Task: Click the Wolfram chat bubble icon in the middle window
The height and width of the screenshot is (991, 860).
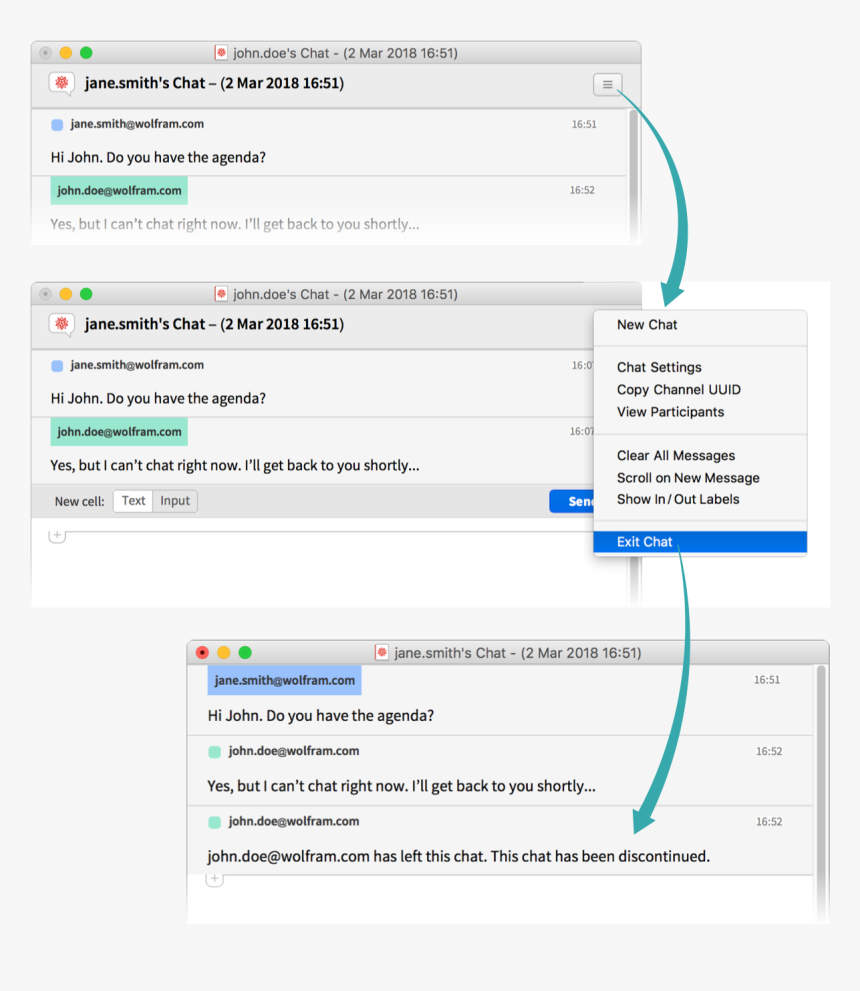Action: tap(62, 325)
